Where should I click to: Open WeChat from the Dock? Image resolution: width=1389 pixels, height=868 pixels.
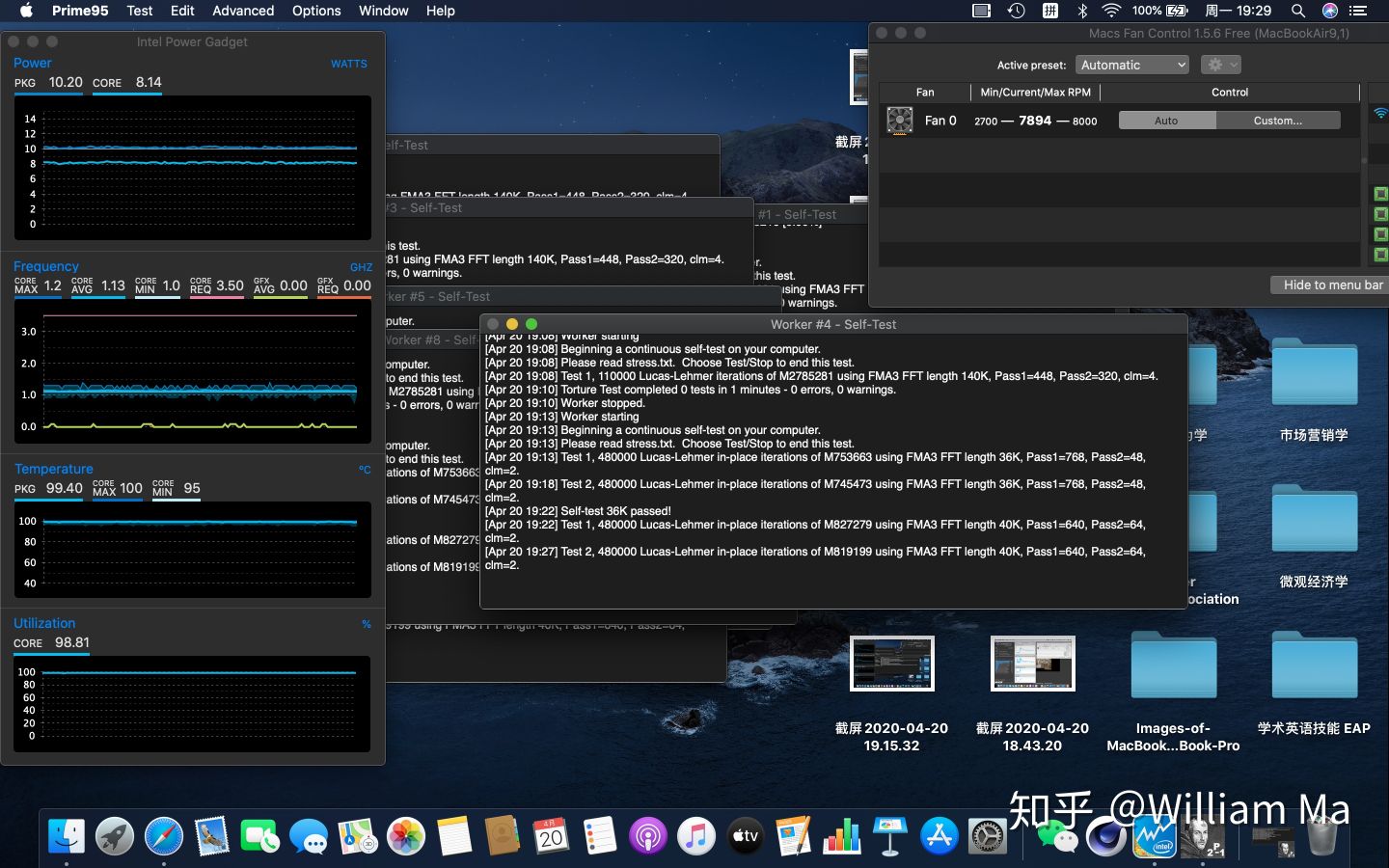point(1058,837)
